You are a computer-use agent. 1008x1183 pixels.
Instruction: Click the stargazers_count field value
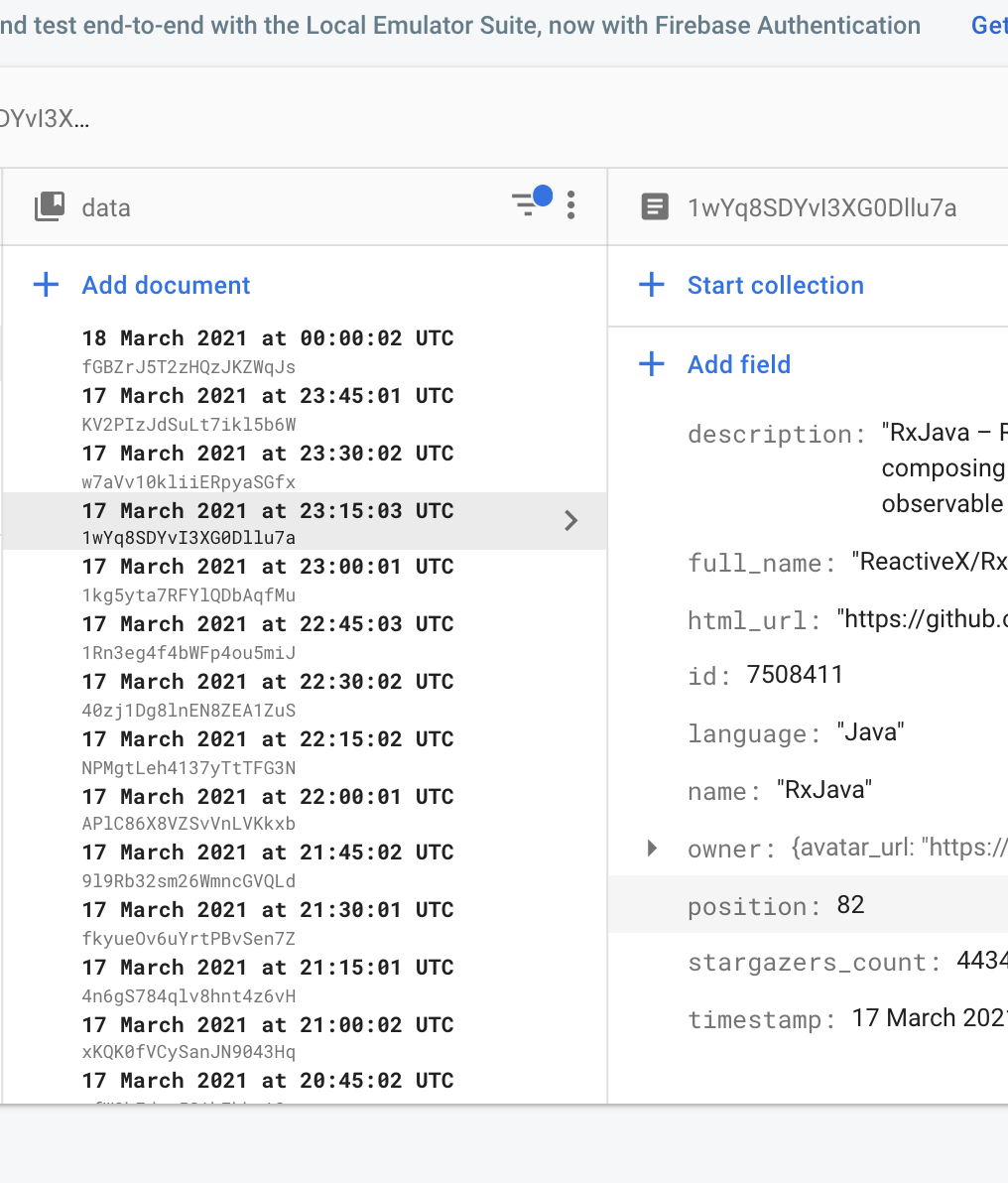click(x=981, y=961)
